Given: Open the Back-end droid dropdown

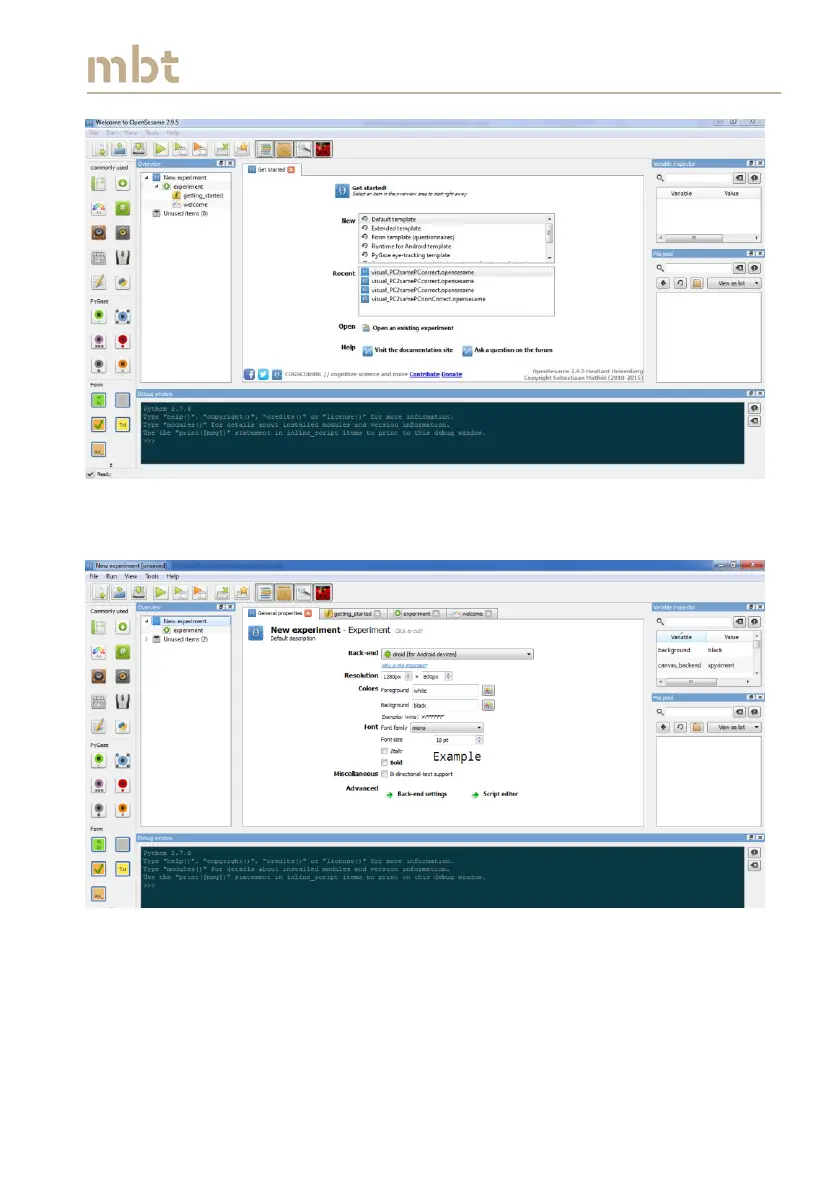Looking at the screenshot, I should point(457,654).
